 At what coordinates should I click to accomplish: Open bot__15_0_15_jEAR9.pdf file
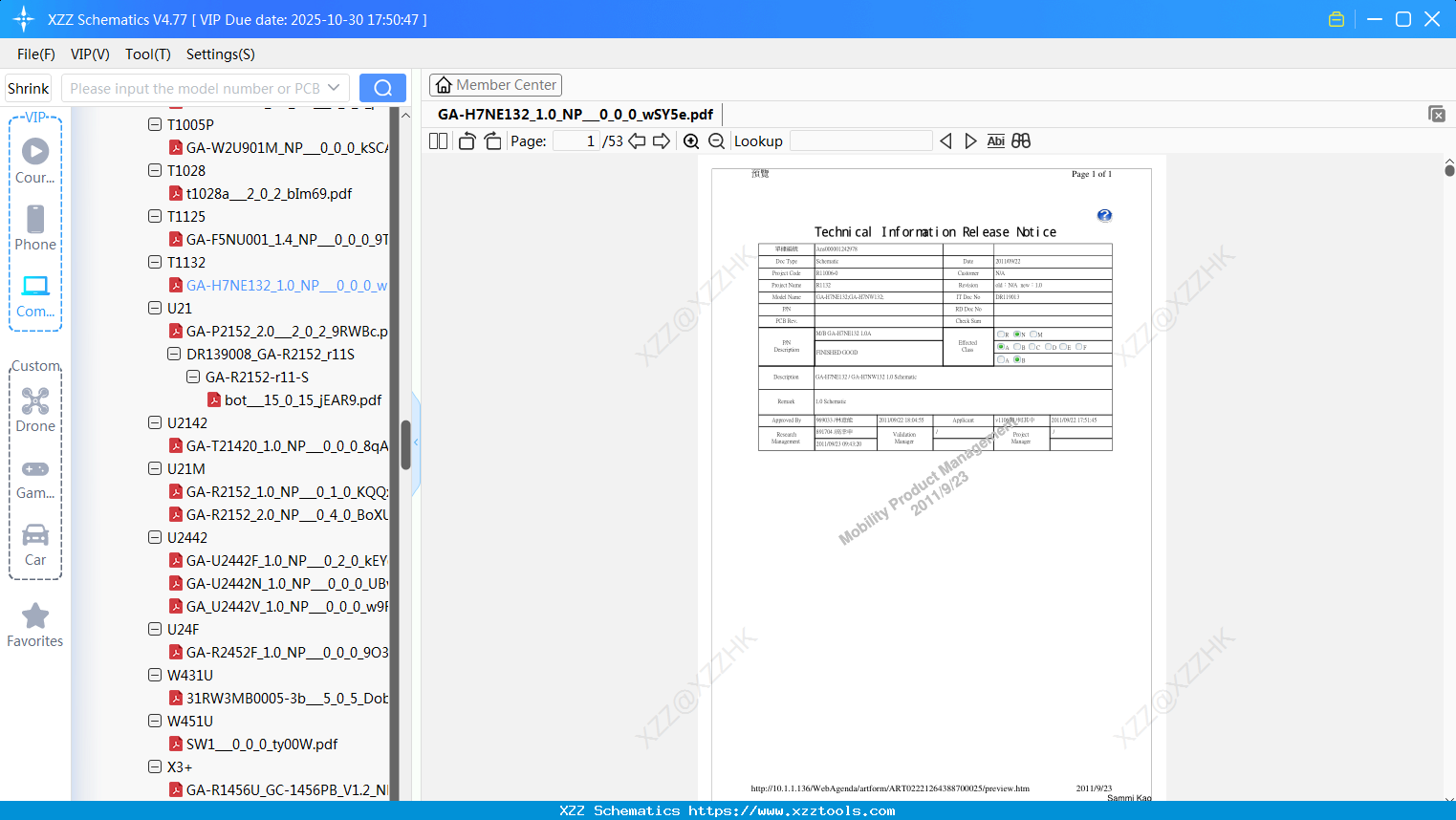tap(303, 399)
